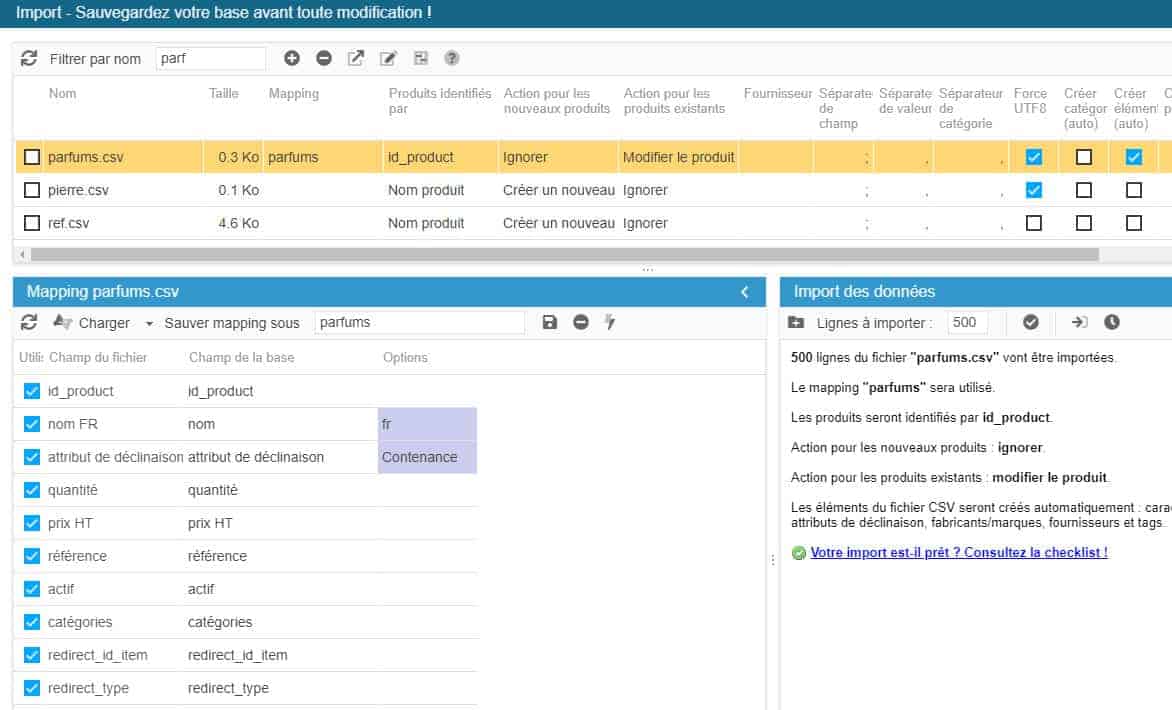Select the parfums.csv row checkbox
The height and width of the screenshot is (710, 1172).
(x=32, y=157)
